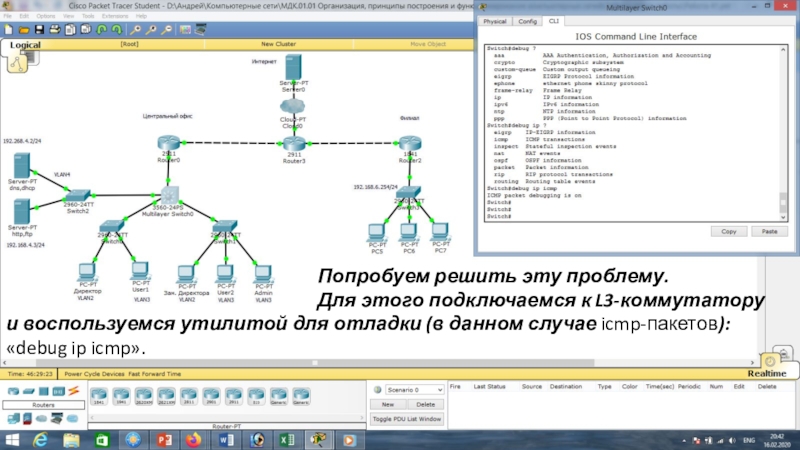Open the View menu
The width and height of the screenshot is (800, 450).
[x=68, y=16]
